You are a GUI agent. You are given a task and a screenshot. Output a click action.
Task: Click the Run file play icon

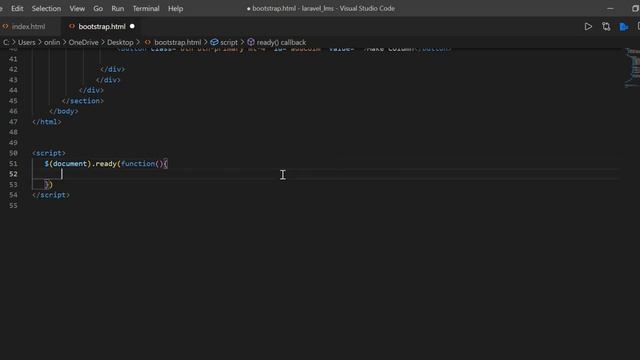588,27
